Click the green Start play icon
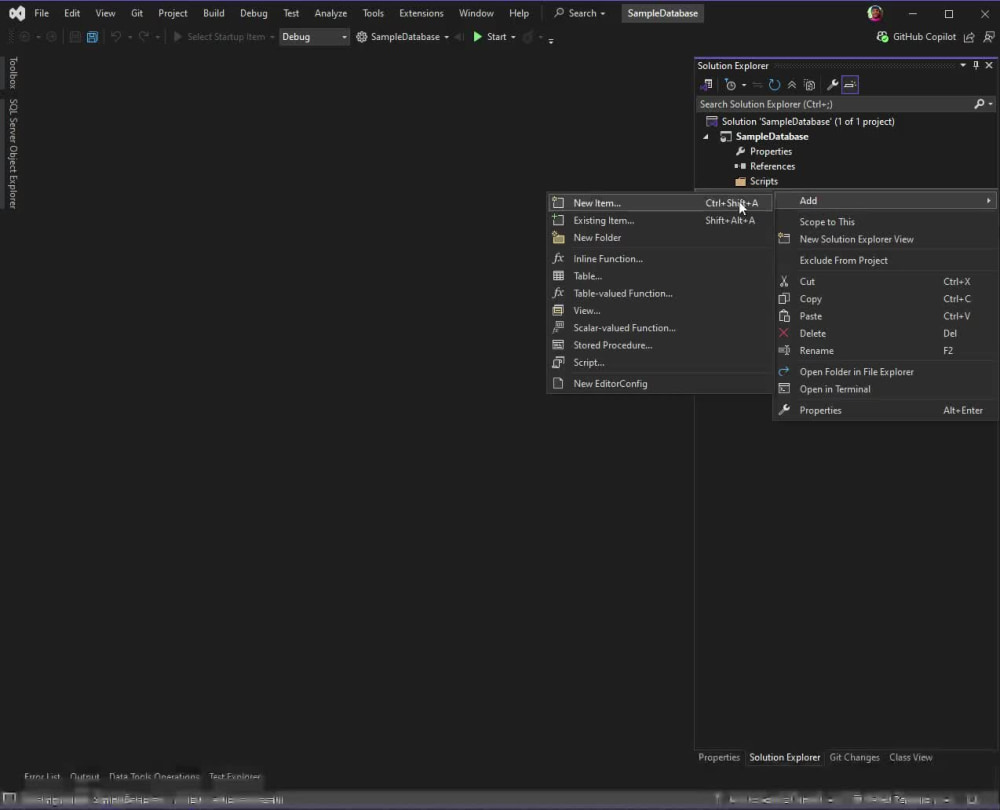Viewport: 1000px width, 810px height. [478, 37]
